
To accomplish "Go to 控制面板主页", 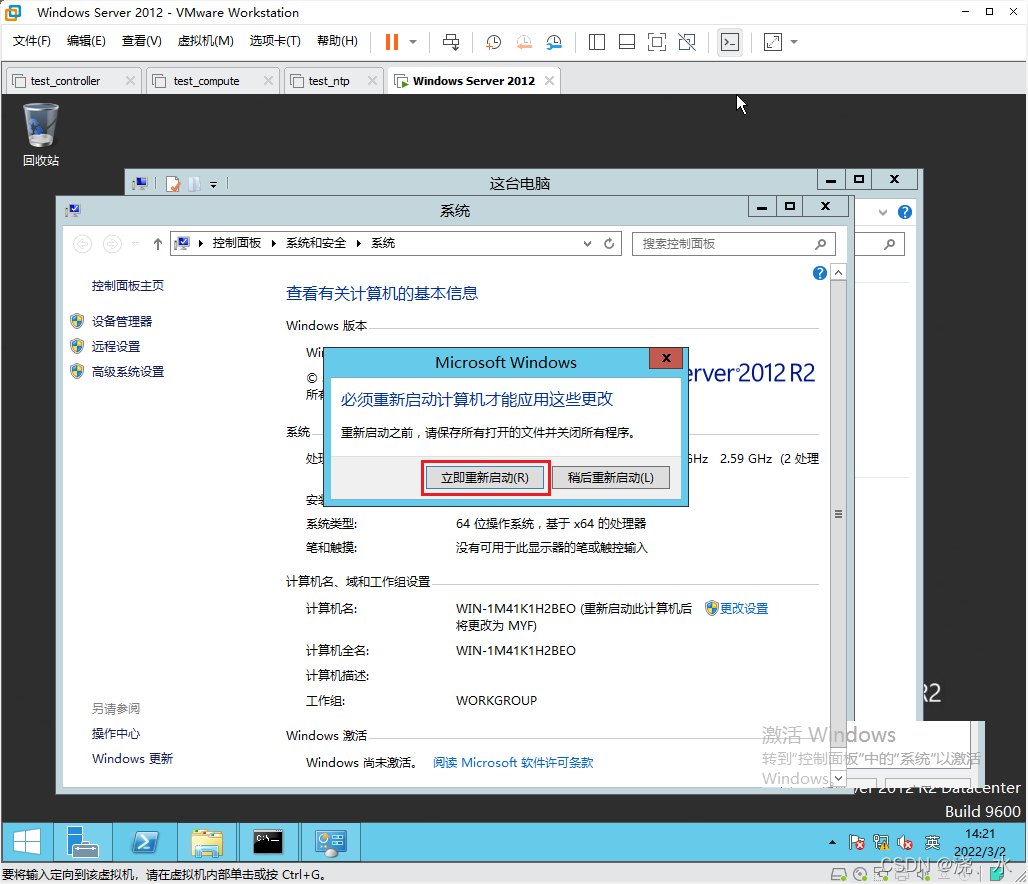I will click(127, 285).
